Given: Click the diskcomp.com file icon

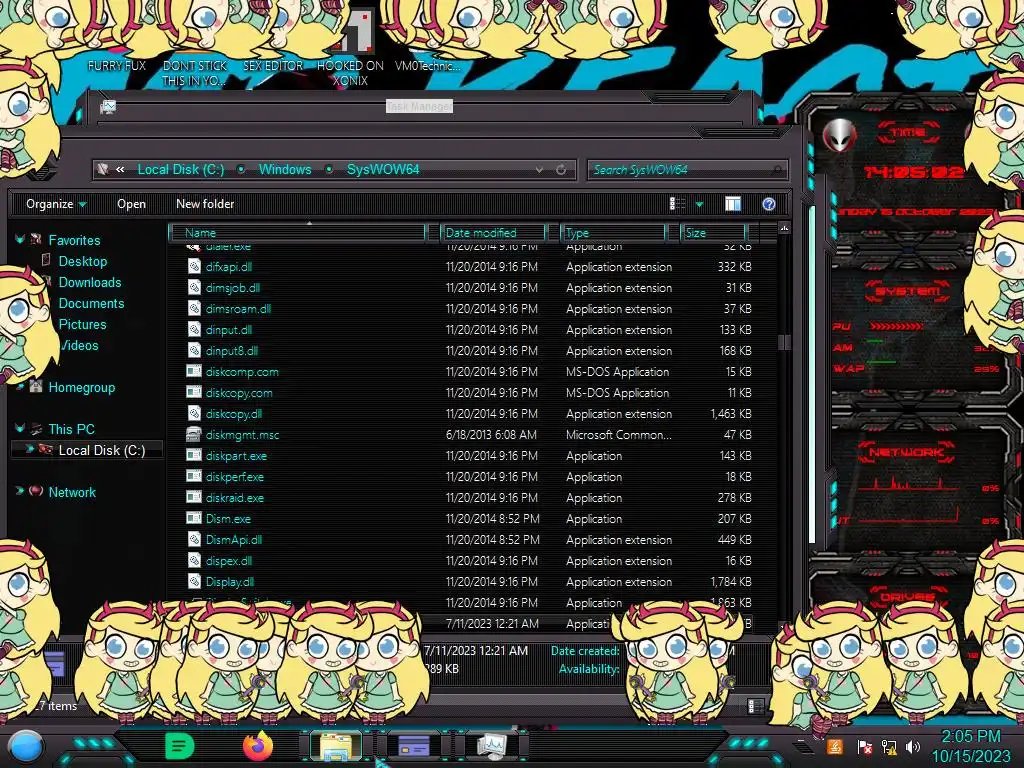Looking at the screenshot, I should pyautogui.click(x=194, y=372).
